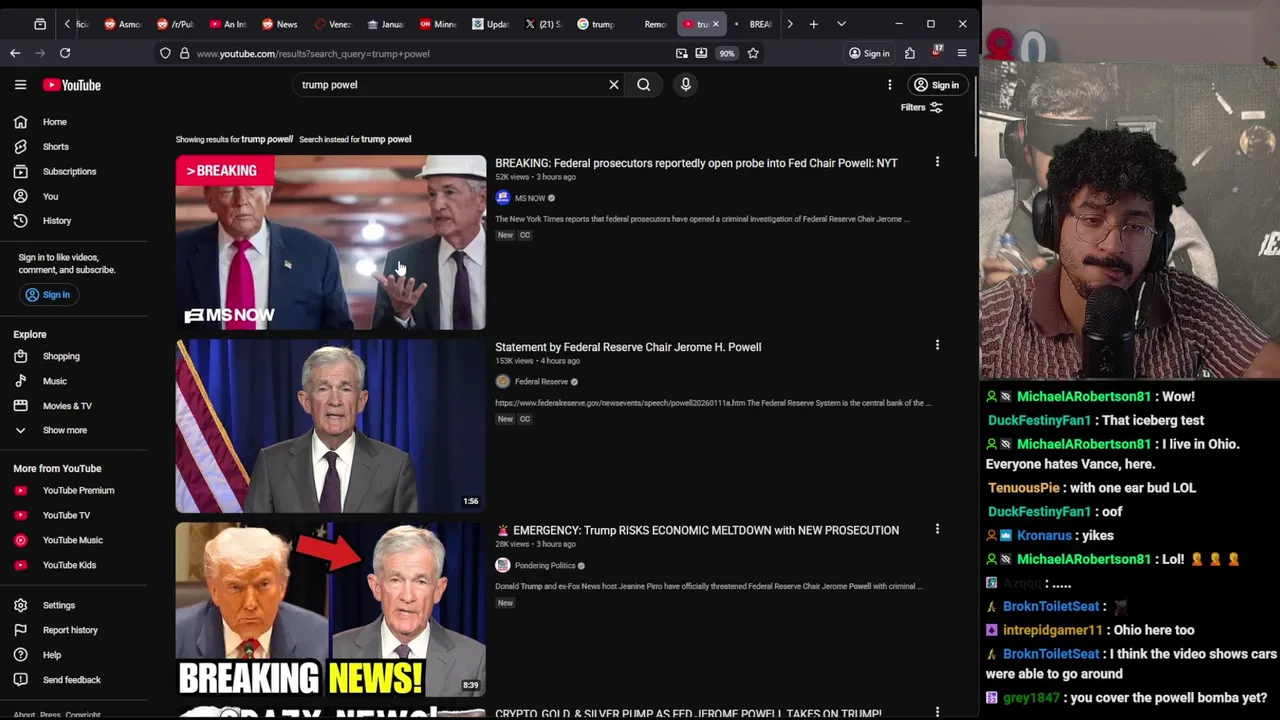Open more options for the Federal Reserve video
The width and height of the screenshot is (1280, 720).
click(937, 345)
